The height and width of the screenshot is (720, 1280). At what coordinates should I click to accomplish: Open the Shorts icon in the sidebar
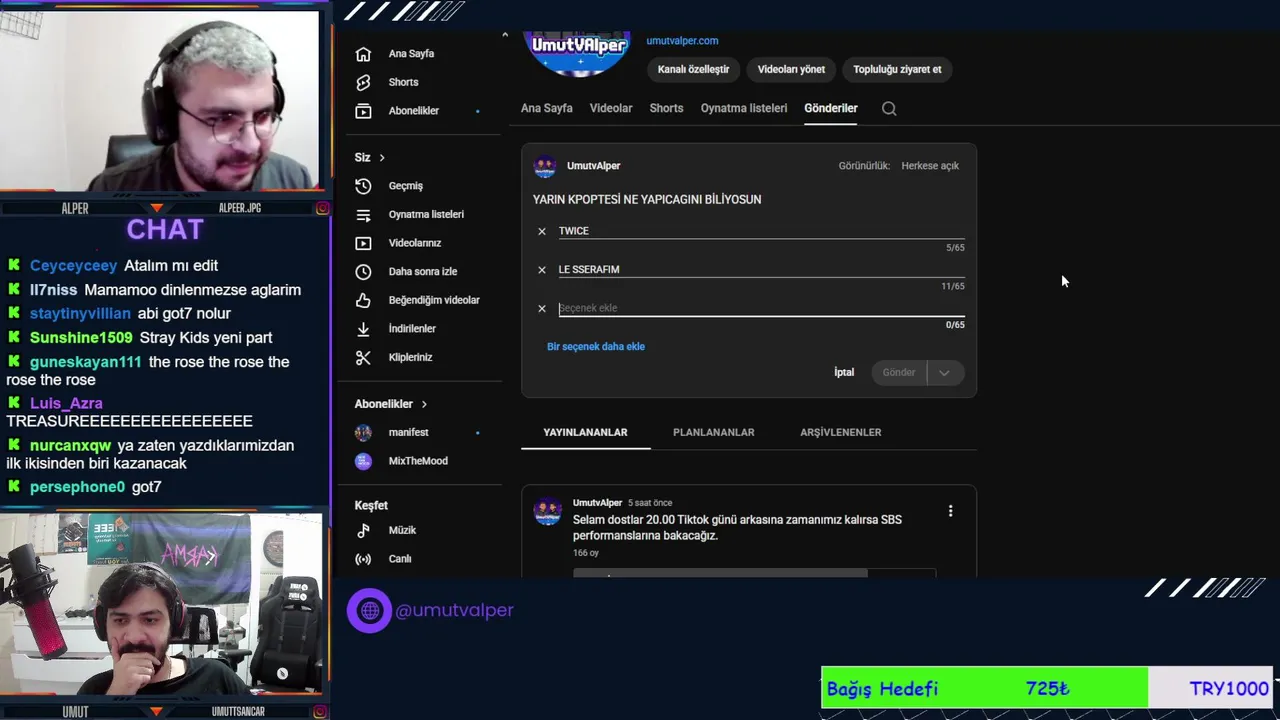pyautogui.click(x=363, y=82)
